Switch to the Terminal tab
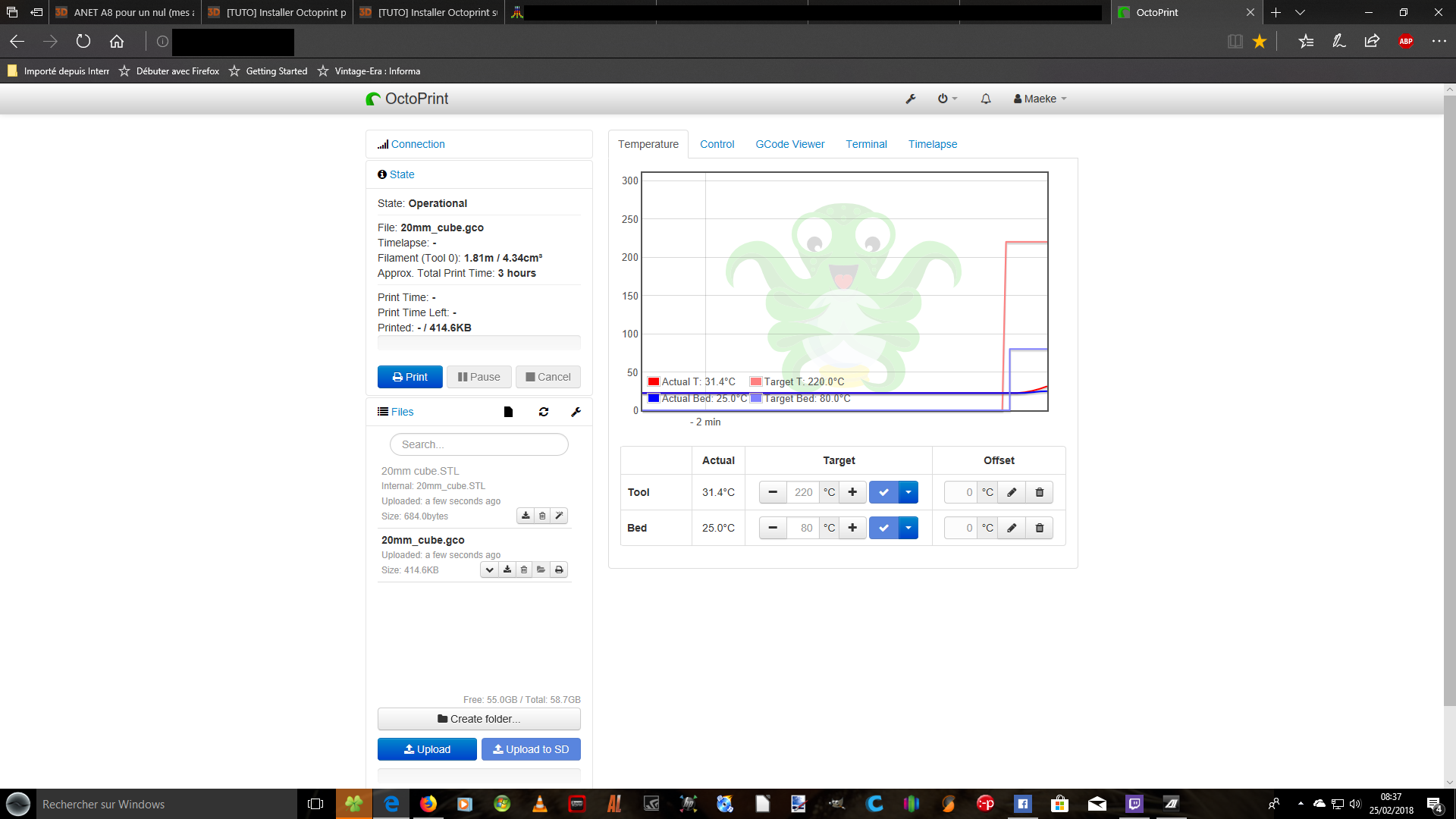 pyautogui.click(x=867, y=144)
